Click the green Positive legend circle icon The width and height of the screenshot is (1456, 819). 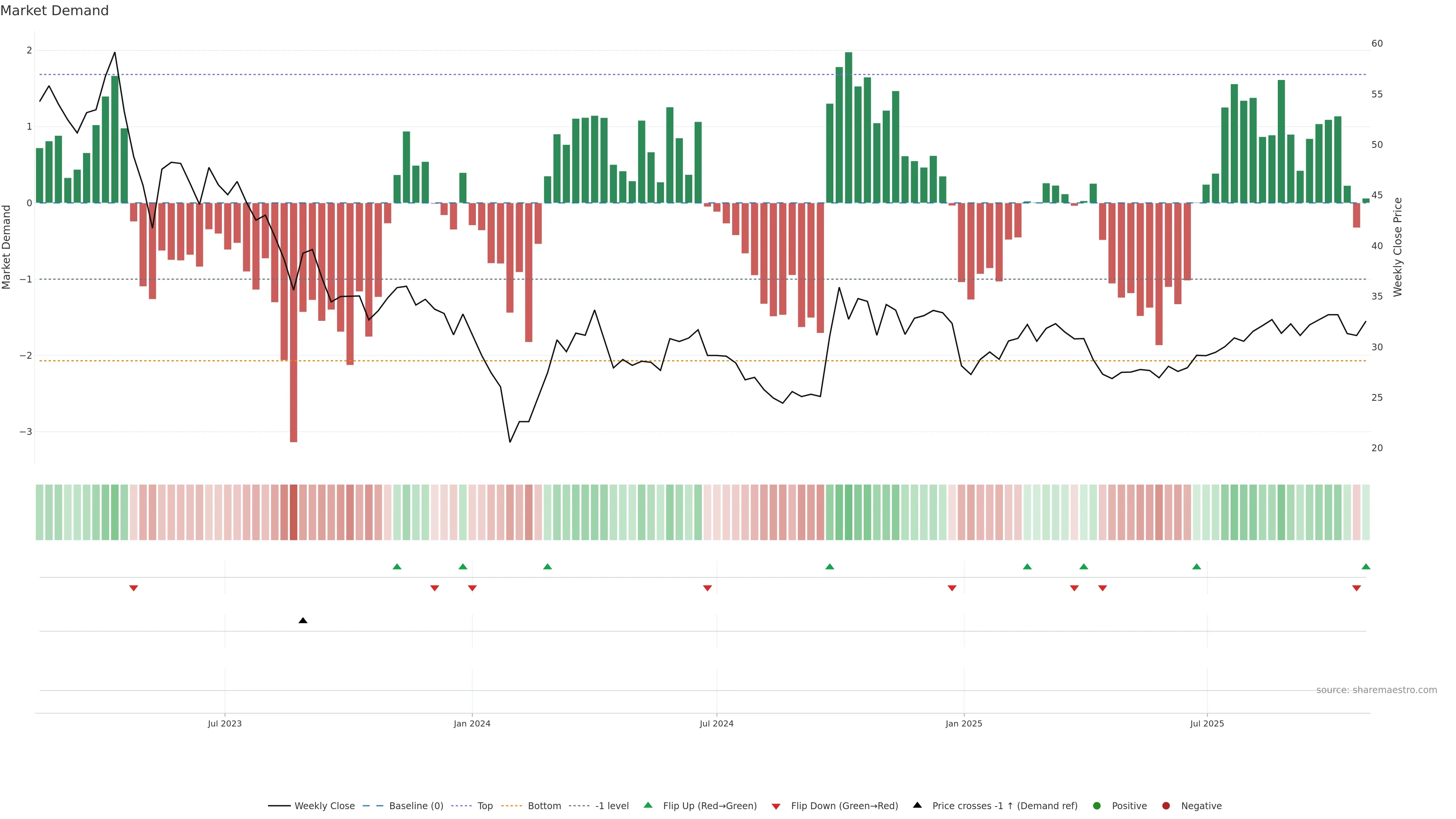(1097, 806)
